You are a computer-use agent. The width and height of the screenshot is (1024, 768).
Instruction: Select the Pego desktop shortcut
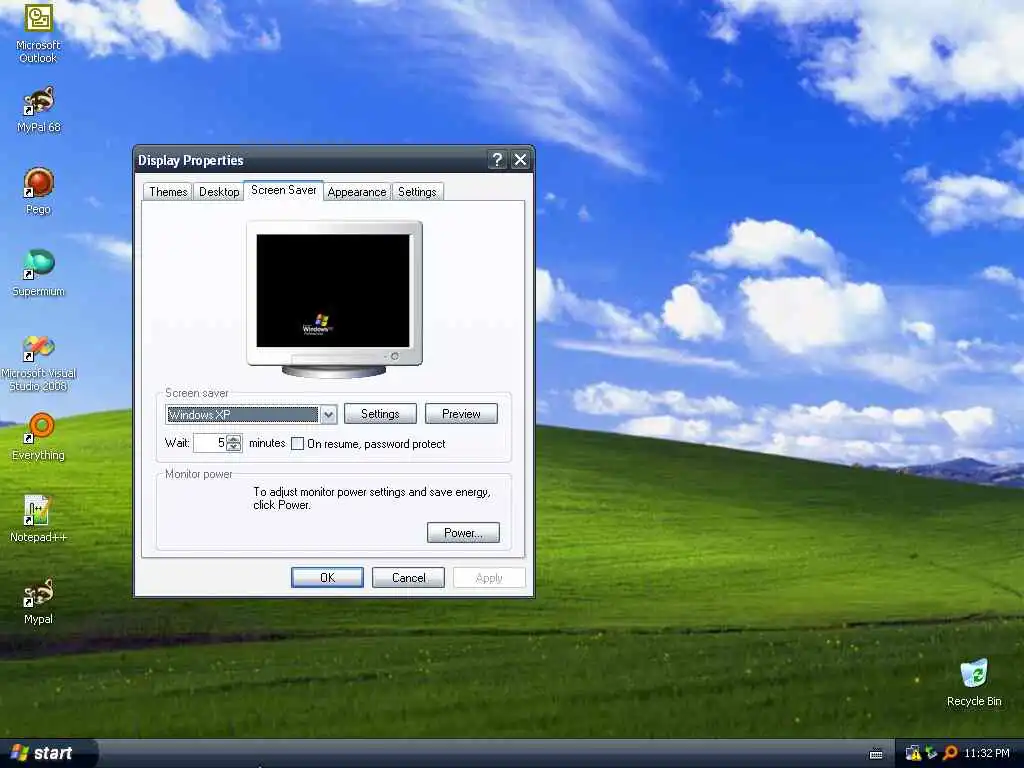pyautogui.click(x=38, y=191)
